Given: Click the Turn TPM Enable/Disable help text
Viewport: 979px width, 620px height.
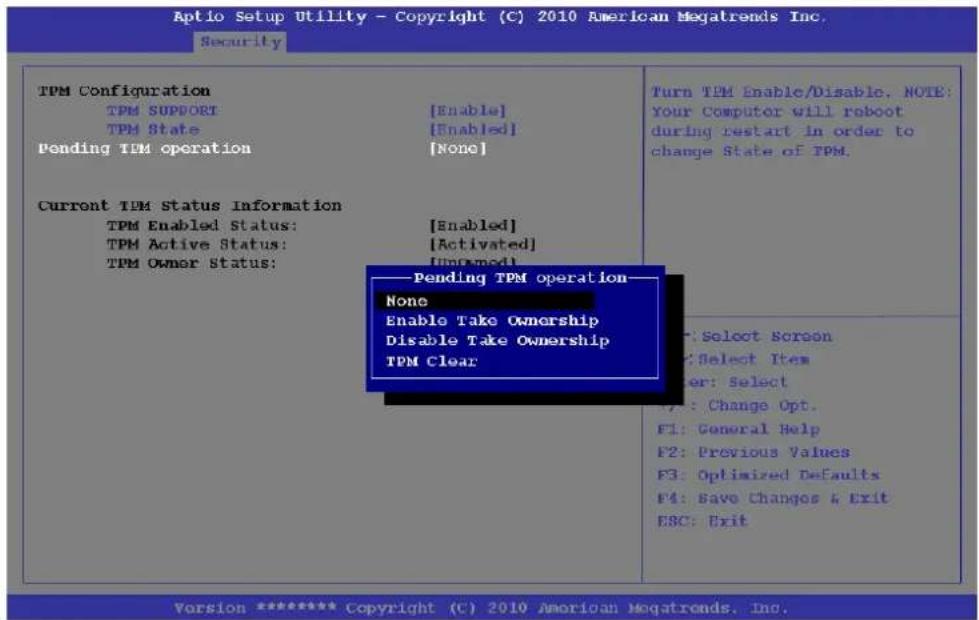Looking at the screenshot, I should point(801,122).
